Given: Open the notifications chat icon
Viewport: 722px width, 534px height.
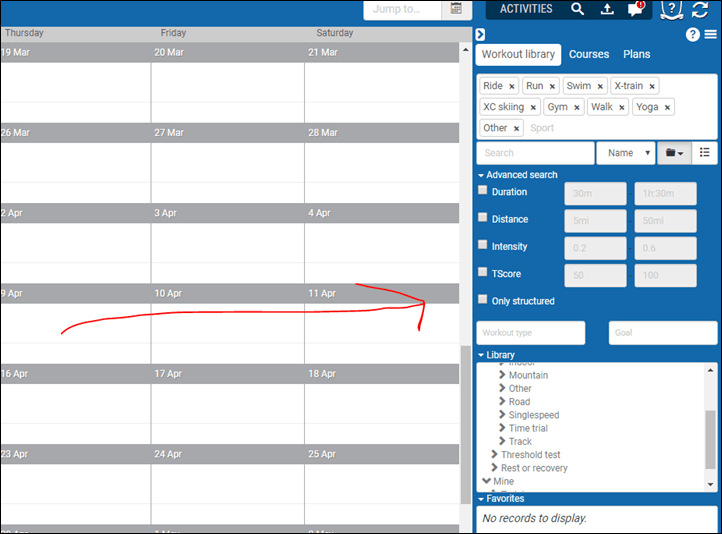Looking at the screenshot, I should pyautogui.click(x=636, y=9).
